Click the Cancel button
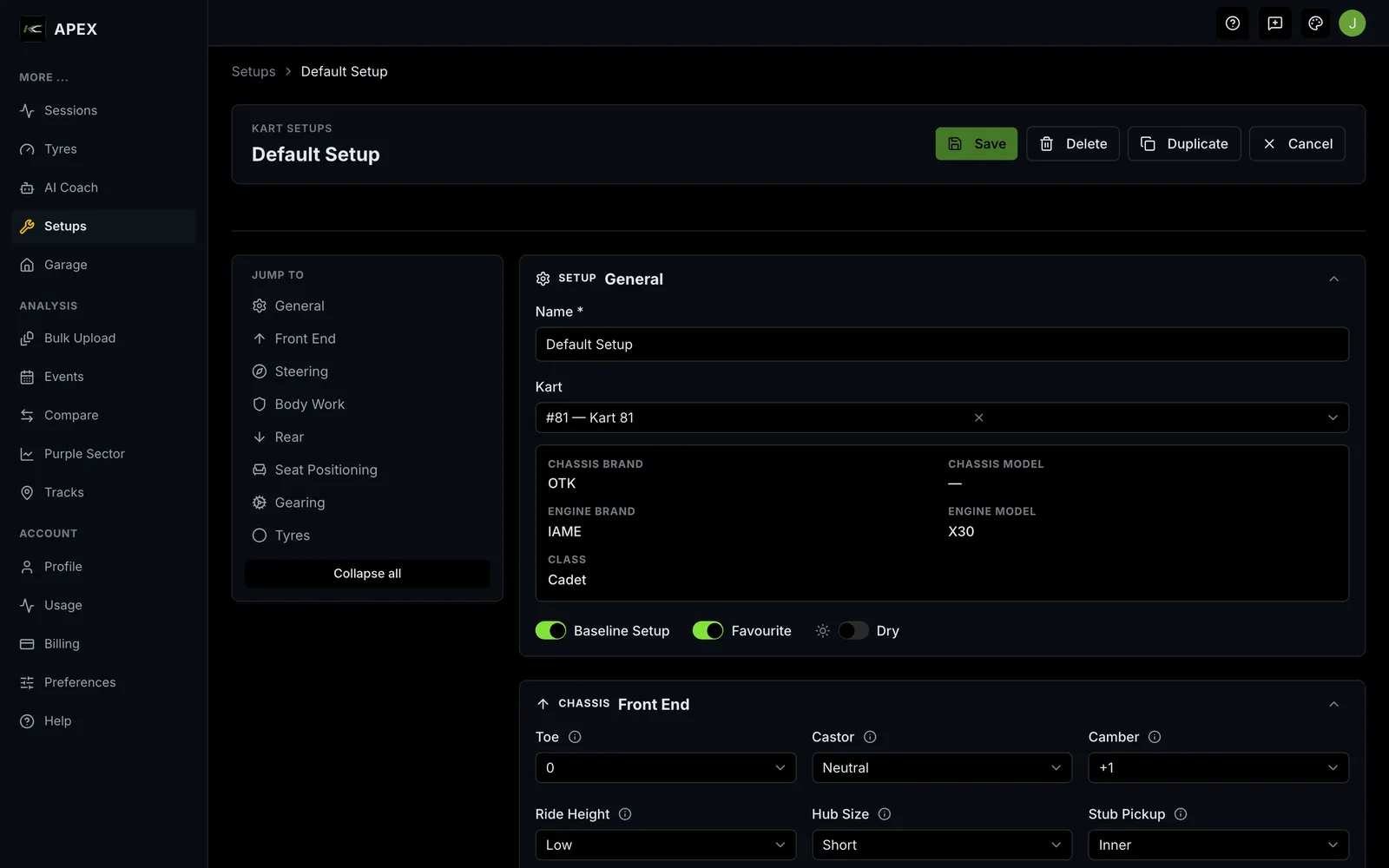1389x868 pixels. (1297, 144)
